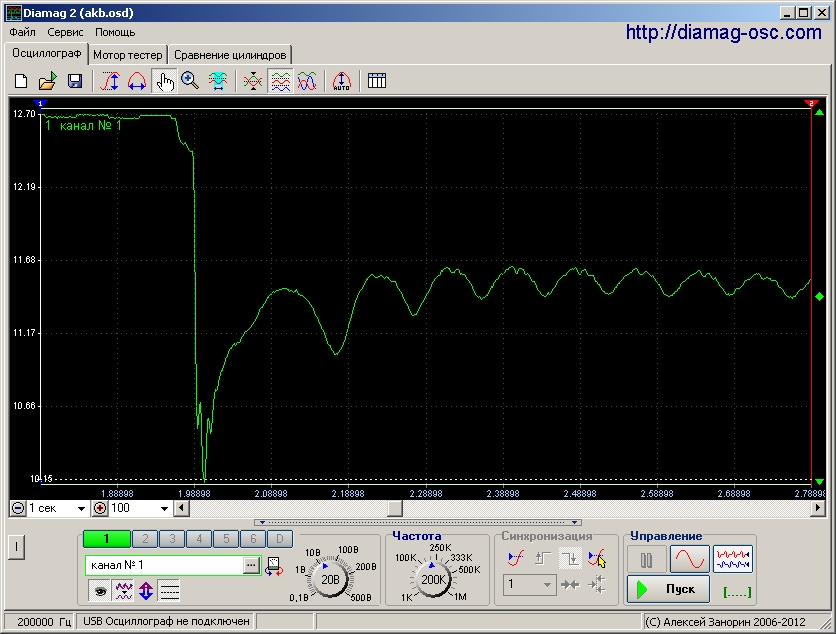This screenshot has height=634, width=836.
Task: Open an oscillogram file with the folder icon
Action: [47, 81]
